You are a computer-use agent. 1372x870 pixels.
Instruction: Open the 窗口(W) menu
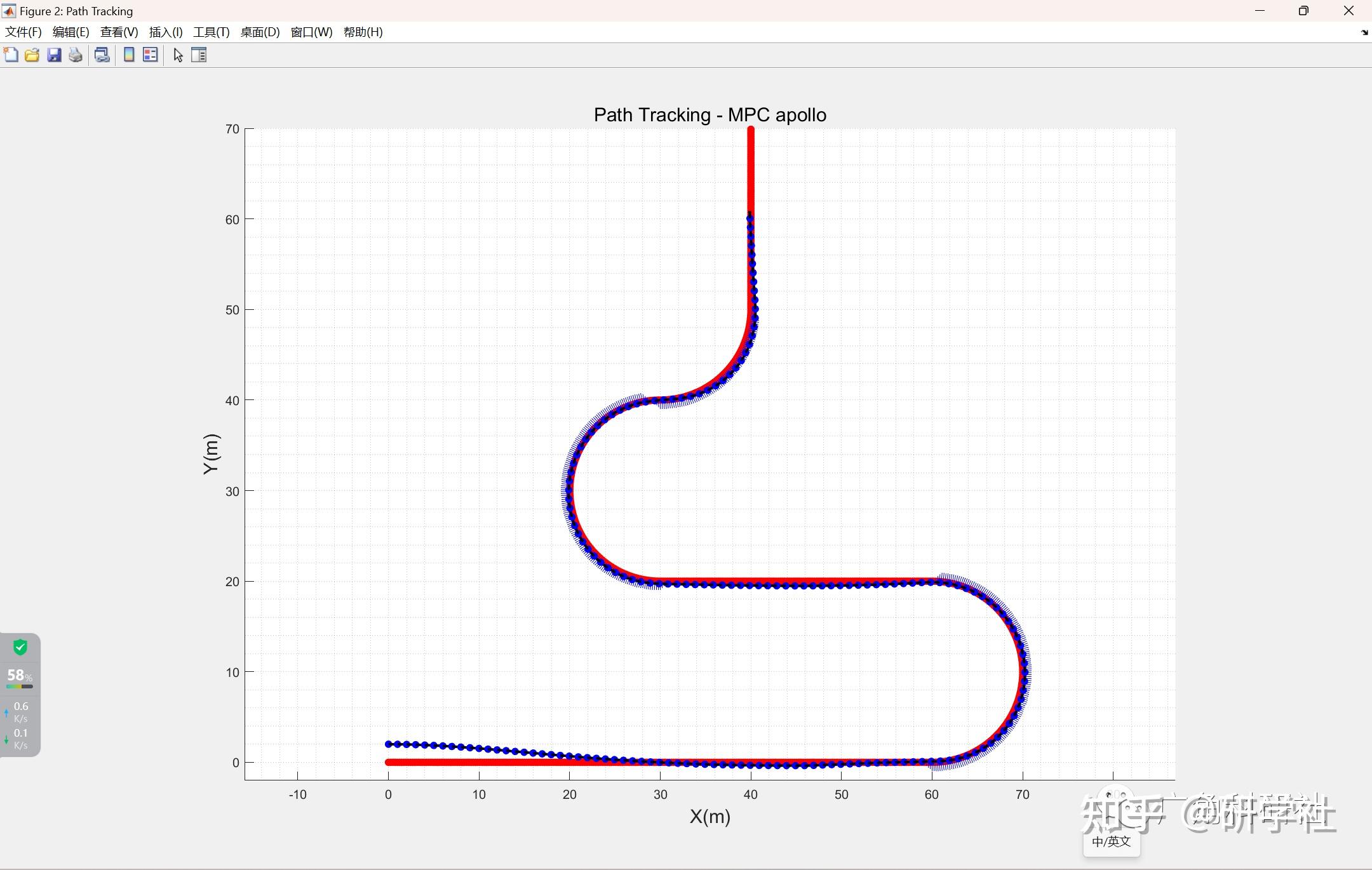click(x=311, y=32)
